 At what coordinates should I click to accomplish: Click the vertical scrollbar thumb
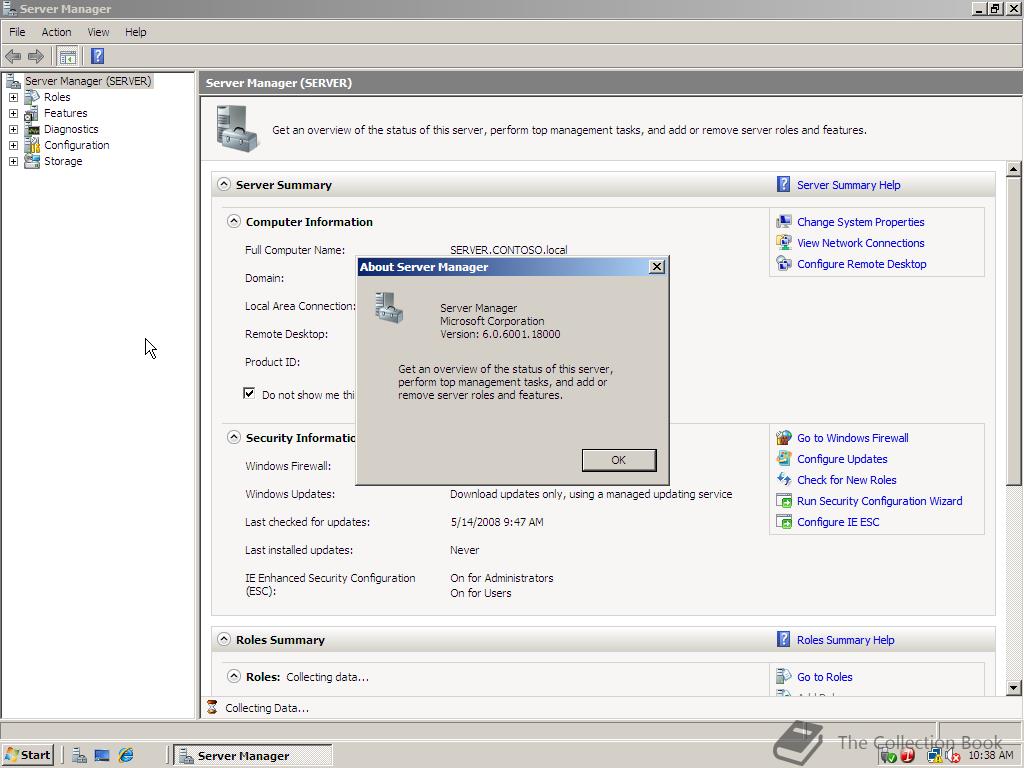[1014, 330]
